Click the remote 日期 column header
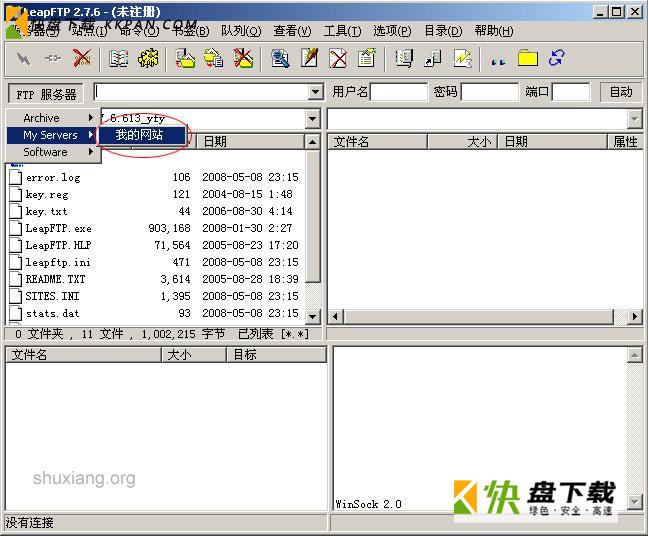This screenshot has height=536, width=648. (552, 142)
